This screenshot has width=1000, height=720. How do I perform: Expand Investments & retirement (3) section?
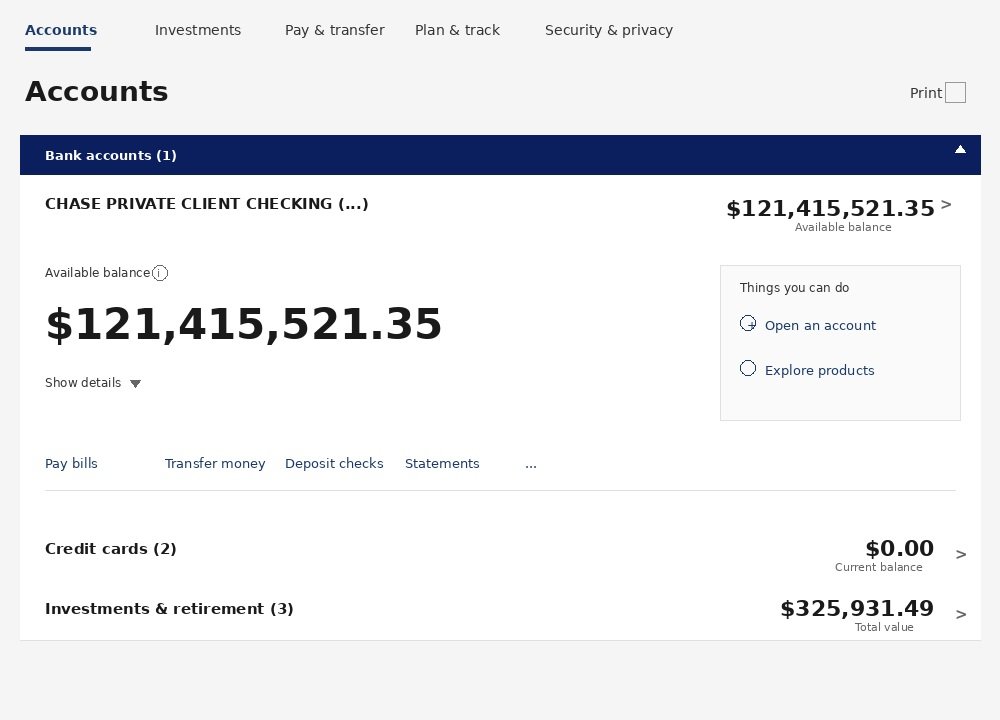pos(169,609)
